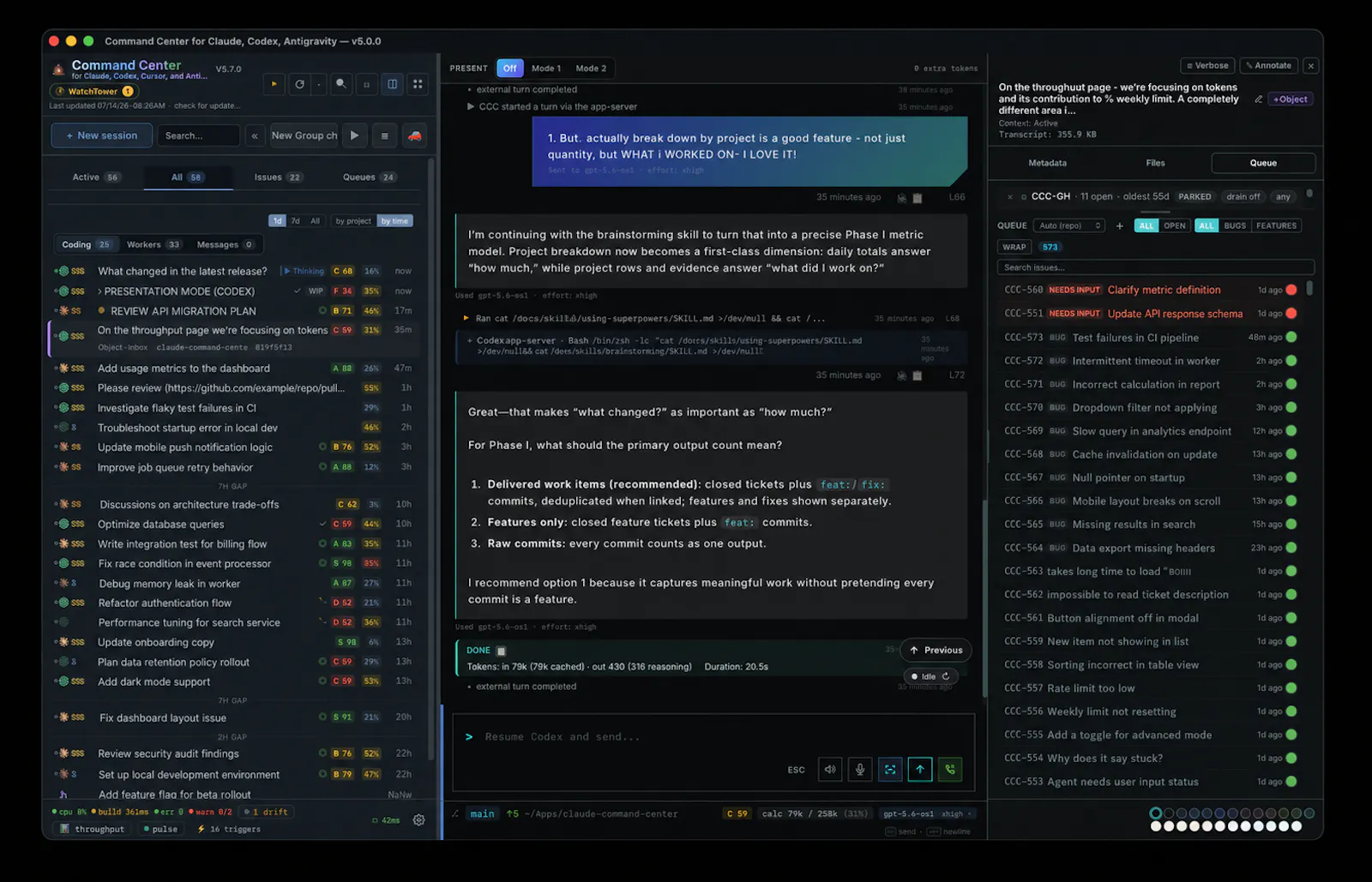Click the git branch icon beside main

coord(455,813)
